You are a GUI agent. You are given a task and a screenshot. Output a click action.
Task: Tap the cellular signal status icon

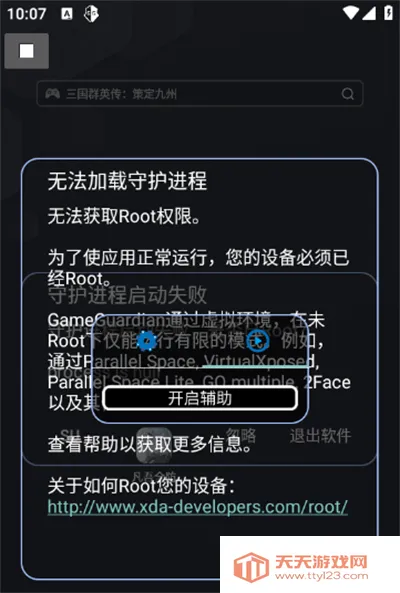click(x=369, y=13)
